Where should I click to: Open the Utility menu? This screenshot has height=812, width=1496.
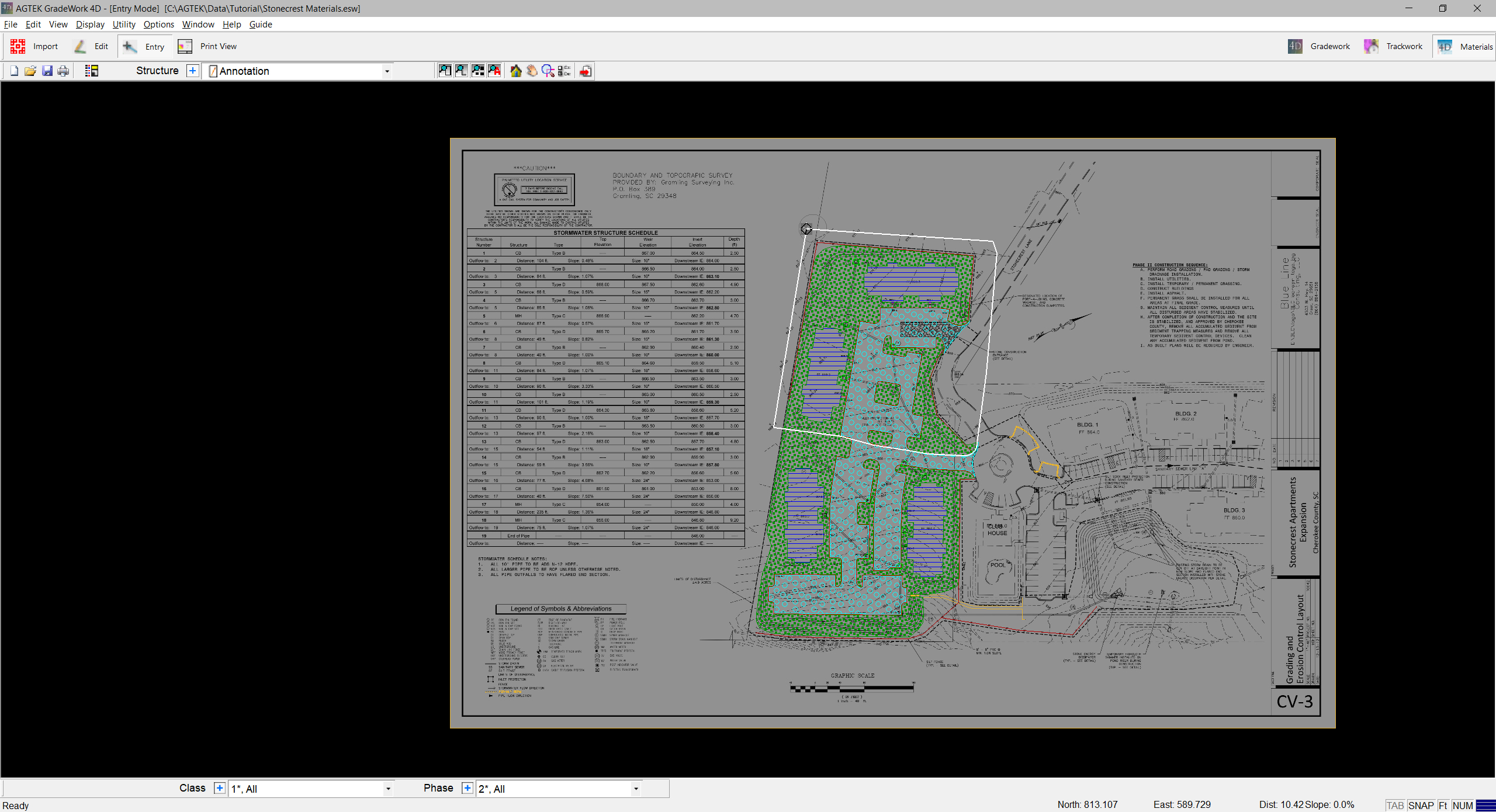(124, 24)
